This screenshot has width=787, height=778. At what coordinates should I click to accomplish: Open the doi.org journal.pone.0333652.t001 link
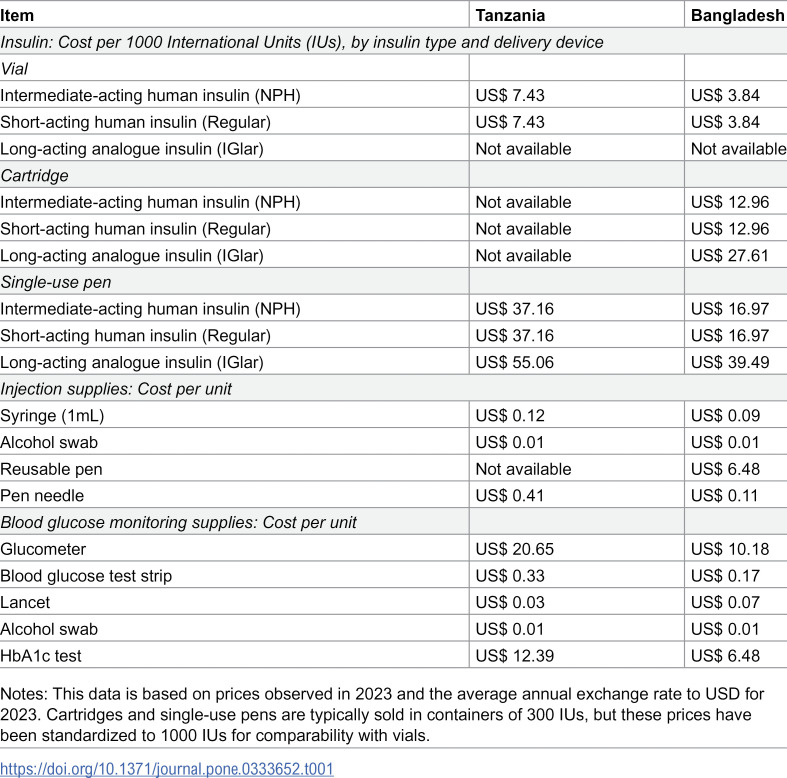(x=167, y=768)
